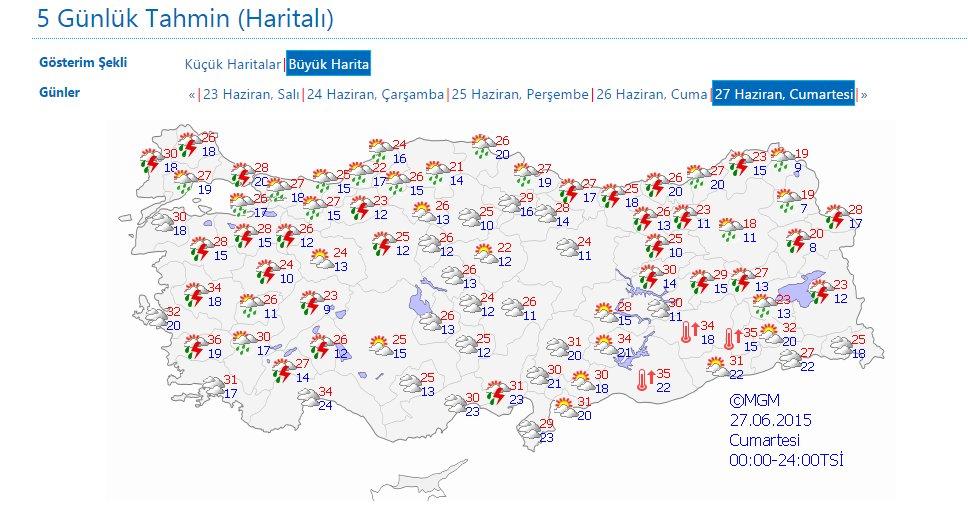Switch to 25 Haziran, Perşembe day
This screenshot has width=968, height=514.
pyautogui.click(x=520, y=94)
